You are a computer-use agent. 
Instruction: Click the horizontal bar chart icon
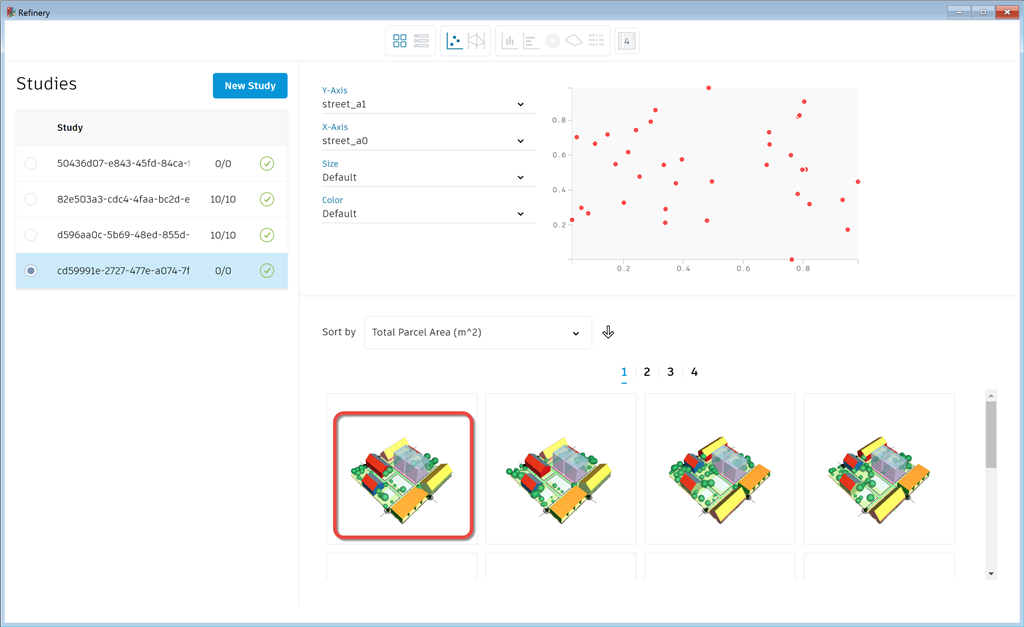tap(530, 41)
